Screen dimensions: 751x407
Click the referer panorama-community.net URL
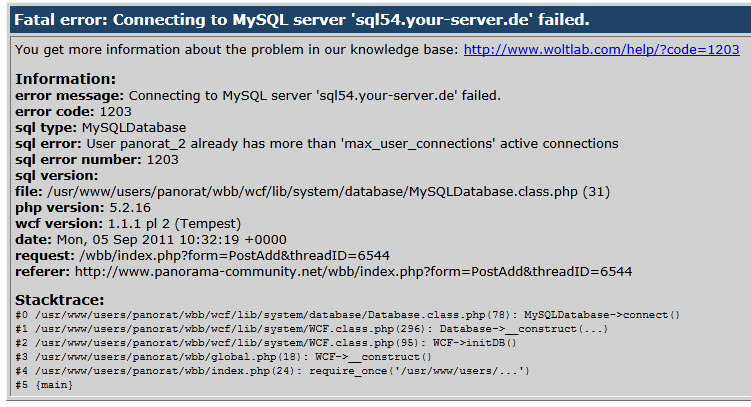tap(353, 271)
